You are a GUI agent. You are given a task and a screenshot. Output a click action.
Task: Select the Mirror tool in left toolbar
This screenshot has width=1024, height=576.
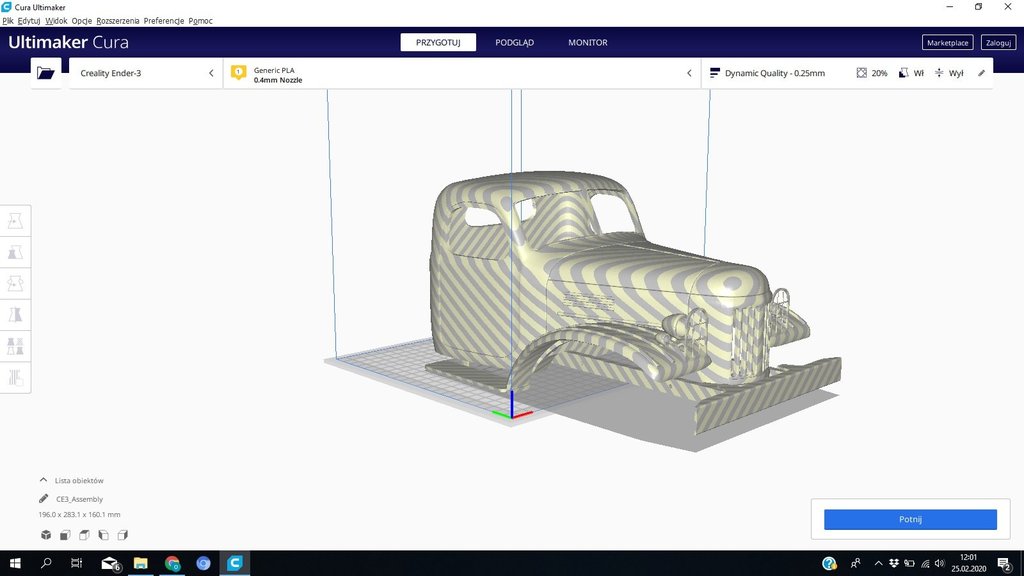coord(16,315)
